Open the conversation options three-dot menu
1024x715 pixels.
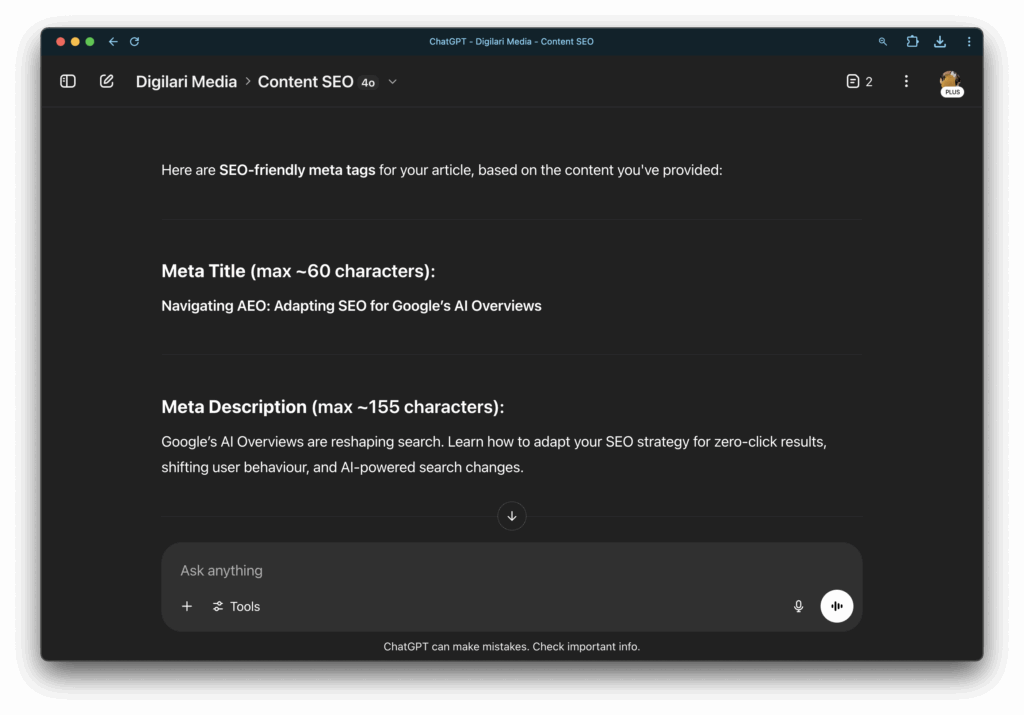tap(906, 81)
